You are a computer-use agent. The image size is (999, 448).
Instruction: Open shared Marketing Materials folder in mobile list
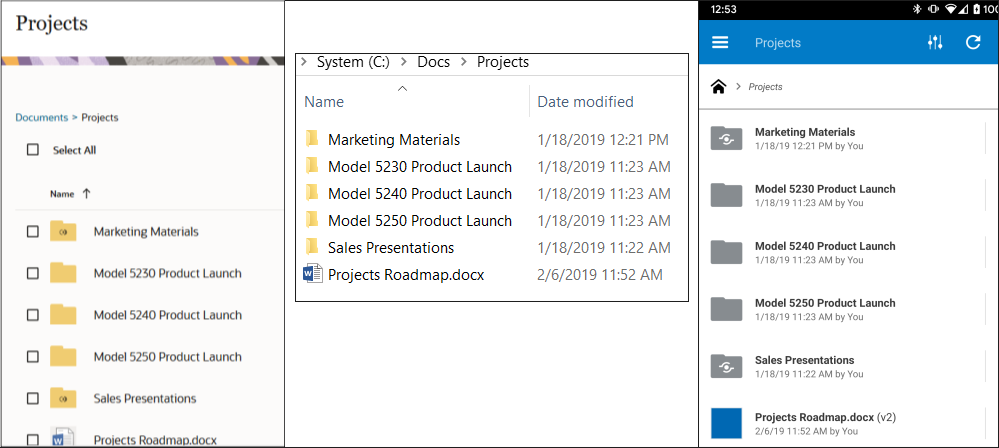coord(727,138)
